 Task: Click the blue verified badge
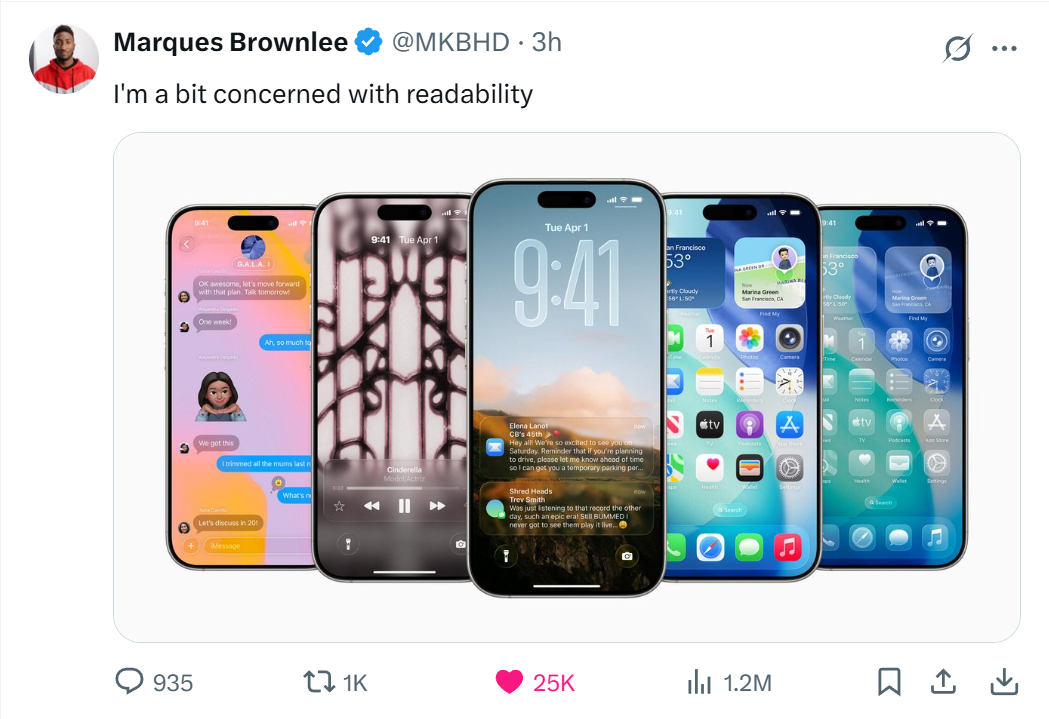click(368, 42)
